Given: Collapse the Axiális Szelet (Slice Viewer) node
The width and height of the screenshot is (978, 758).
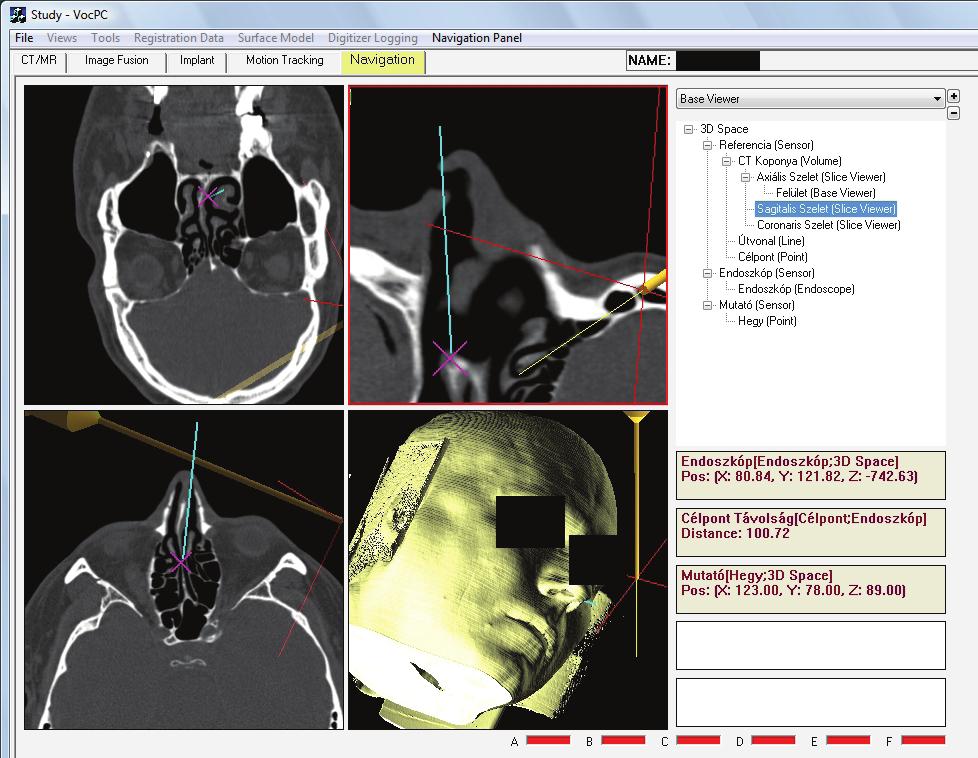Looking at the screenshot, I should click(x=745, y=177).
